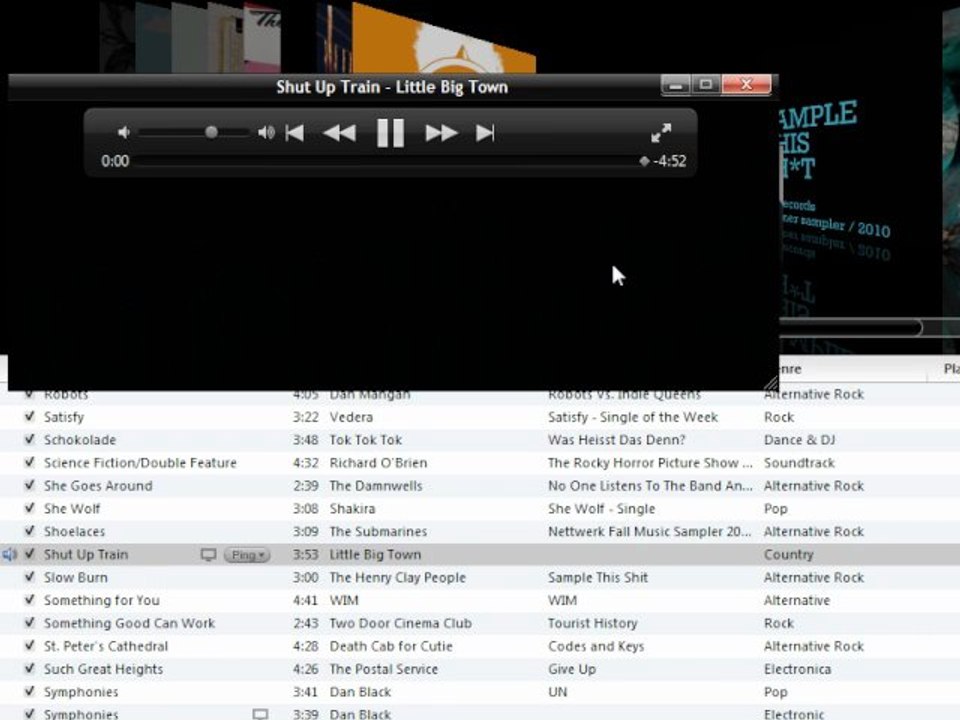This screenshot has height=720, width=960.
Task: Click artist The Submarines
Action: click(378, 531)
